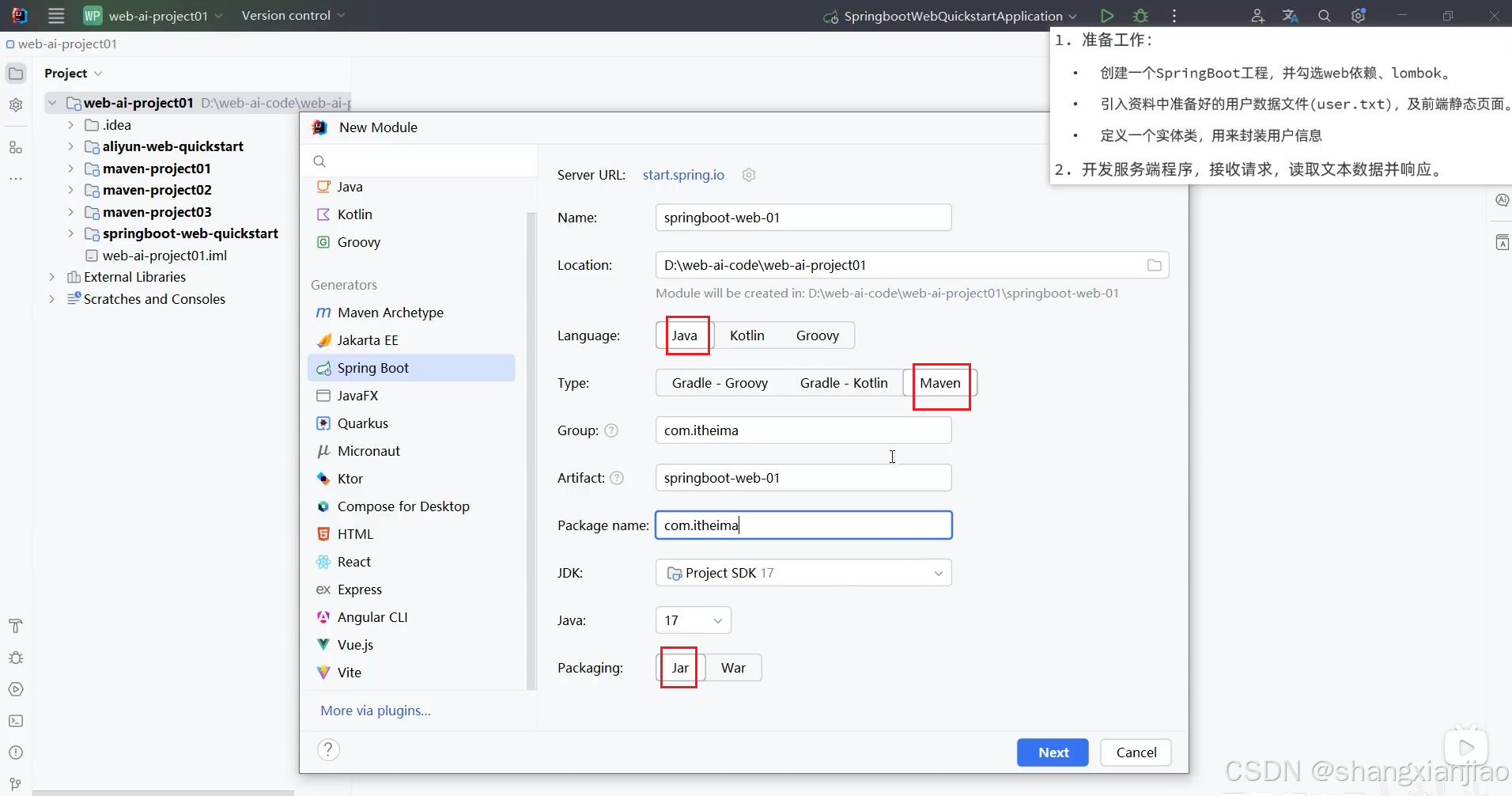
Task: Open the JDK Project SDK dropdown
Action: [803, 573]
